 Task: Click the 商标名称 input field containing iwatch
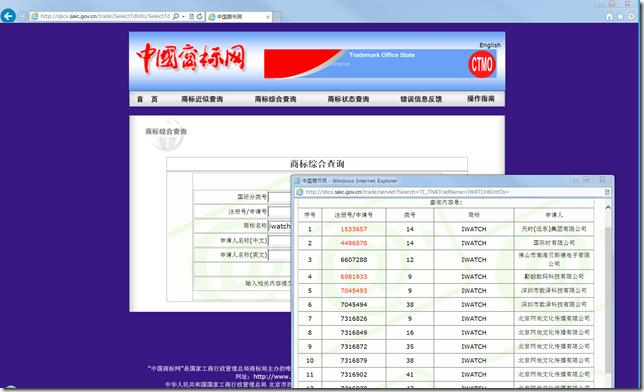tap(280, 226)
